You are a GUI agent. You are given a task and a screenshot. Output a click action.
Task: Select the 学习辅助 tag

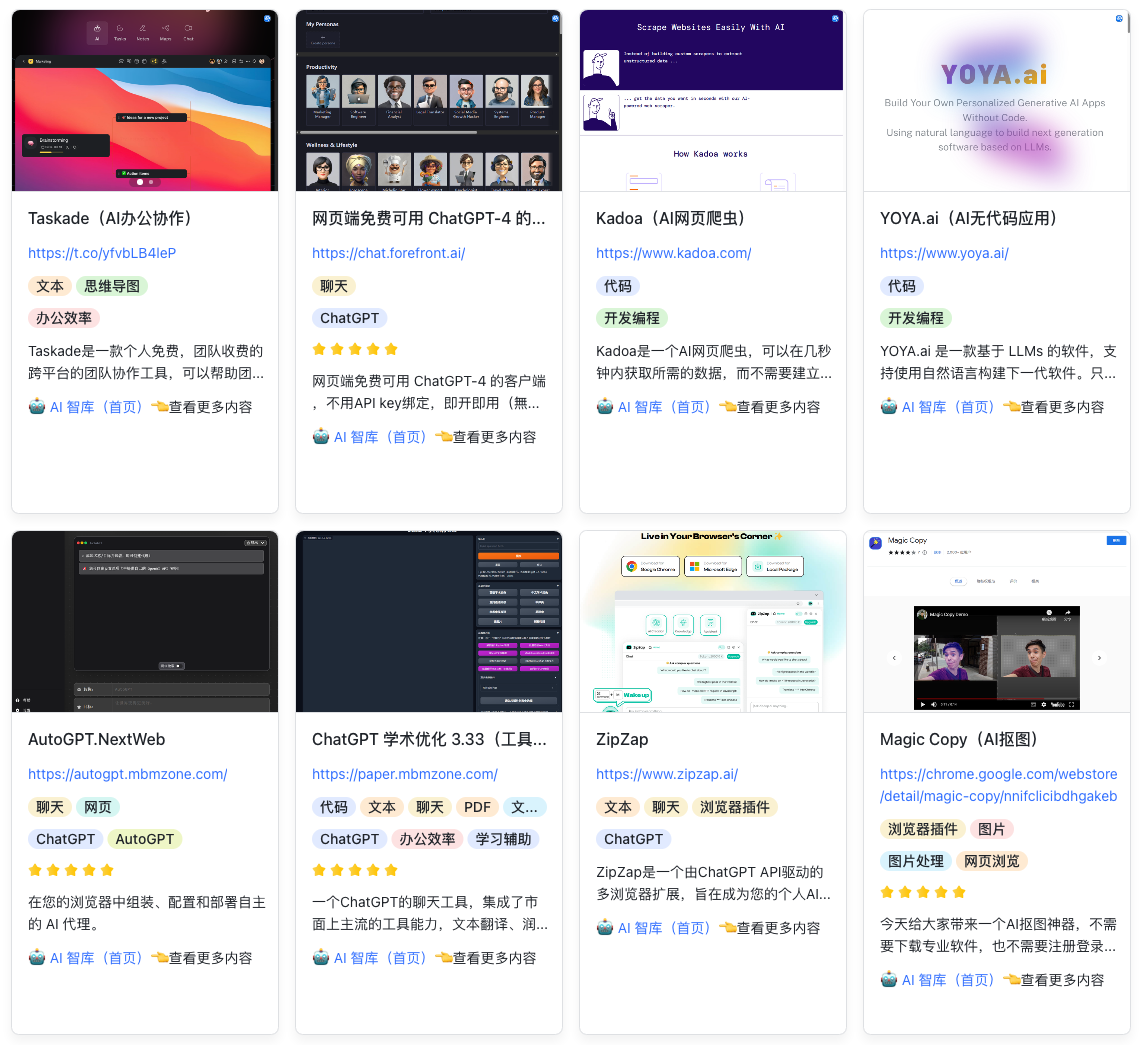coord(503,839)
